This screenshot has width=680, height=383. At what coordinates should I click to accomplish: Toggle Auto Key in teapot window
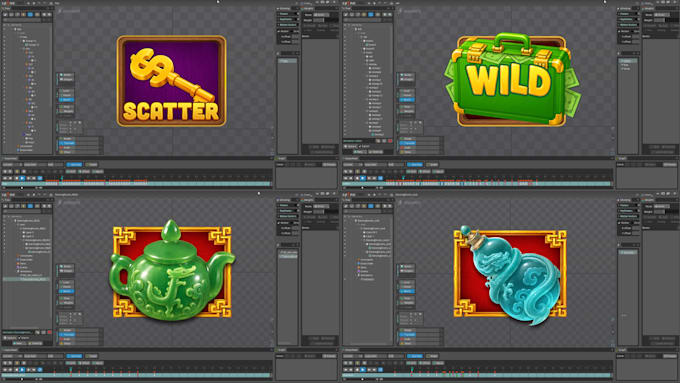(x=74, y=356)
